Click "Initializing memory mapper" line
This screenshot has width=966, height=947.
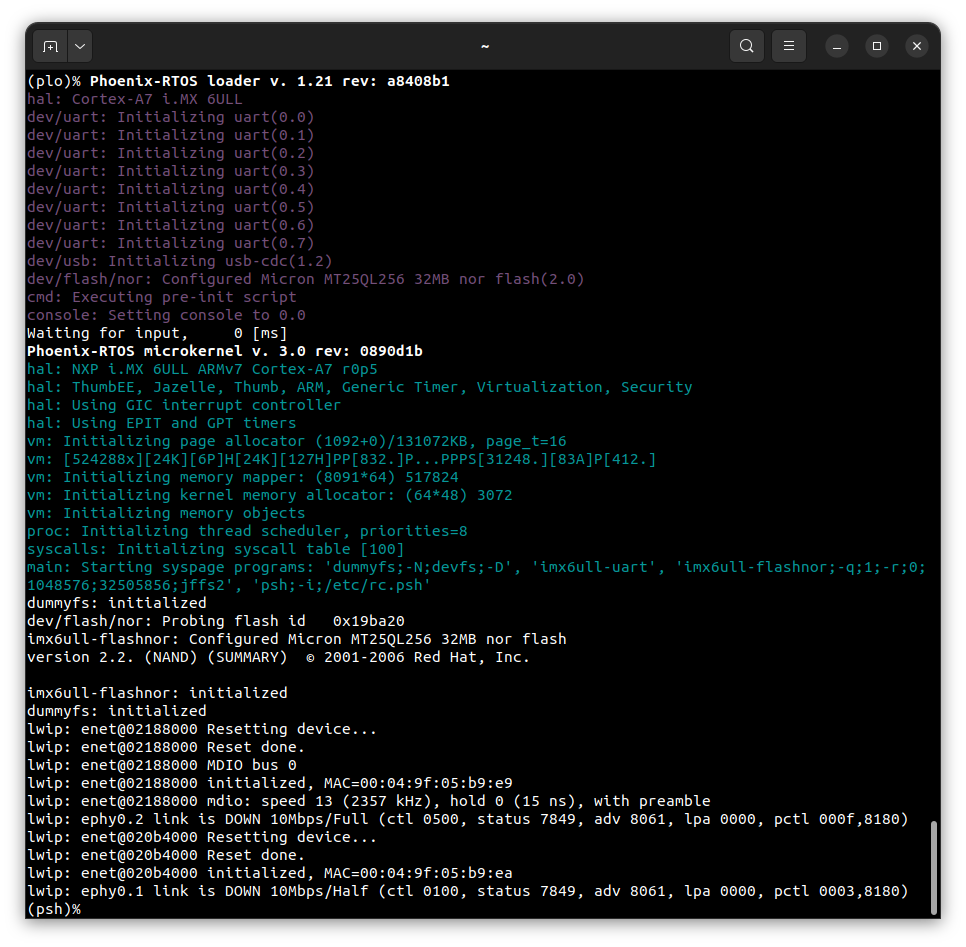point(243,478)
